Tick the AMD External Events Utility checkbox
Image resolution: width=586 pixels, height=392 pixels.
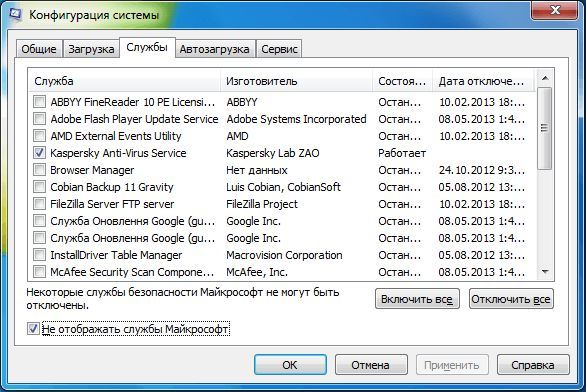click(x=39, y=135)
